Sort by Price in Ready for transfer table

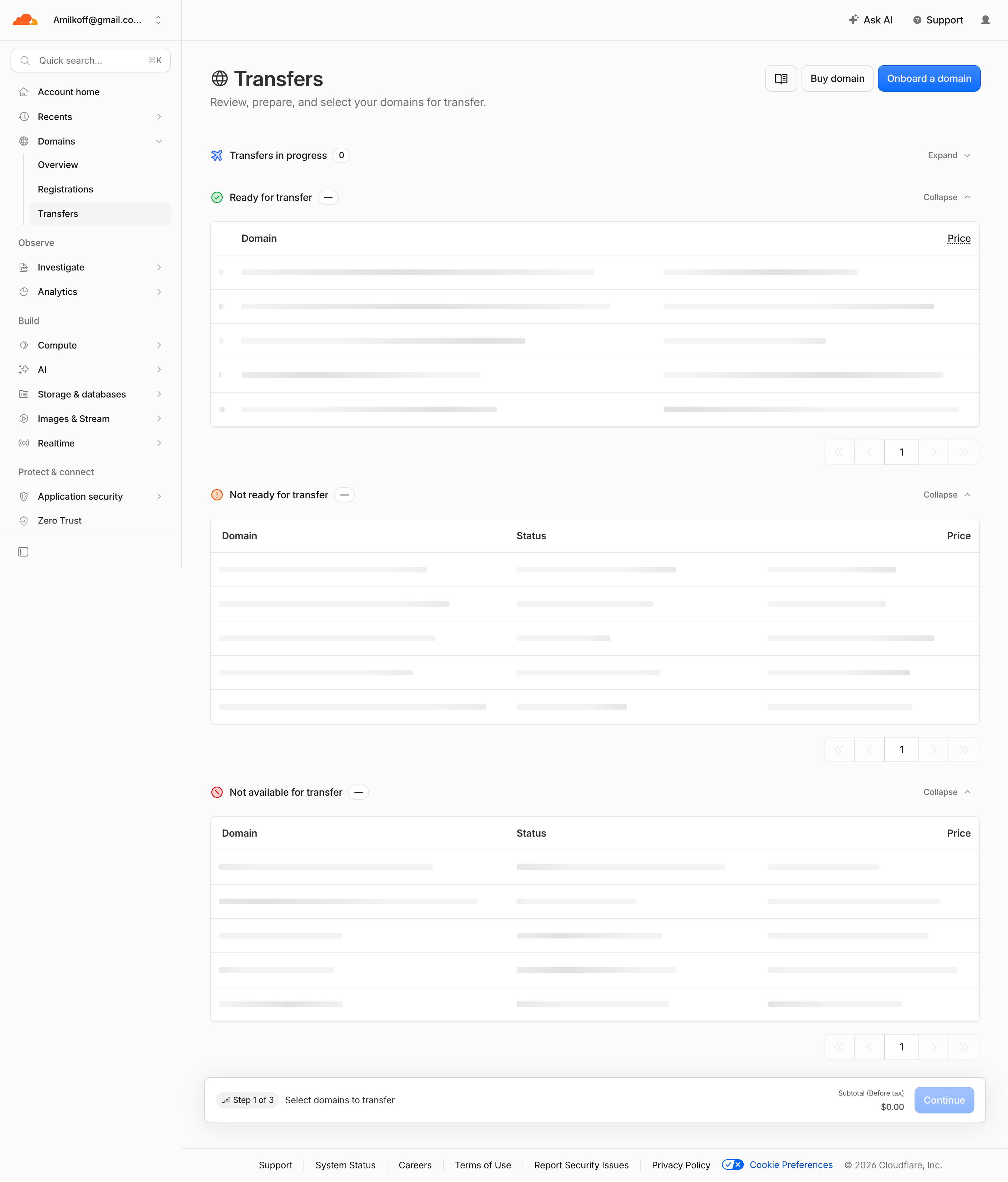tap(958, 238)
